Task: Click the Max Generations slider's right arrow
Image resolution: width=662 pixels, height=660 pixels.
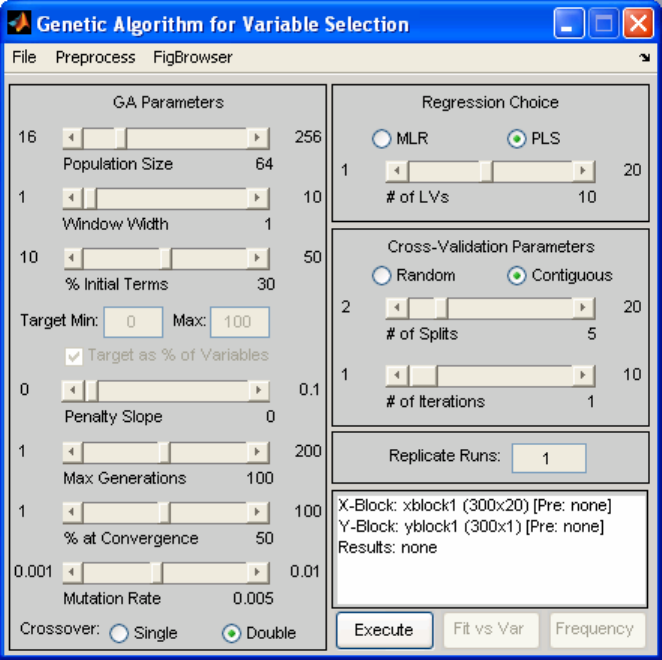Action: point(258,452)
